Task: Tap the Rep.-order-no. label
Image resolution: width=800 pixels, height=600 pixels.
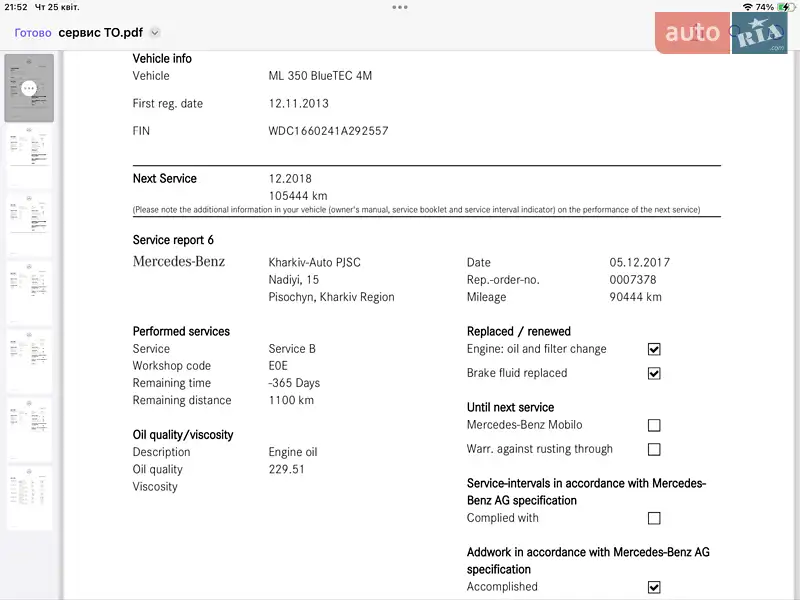Action: 503,280
